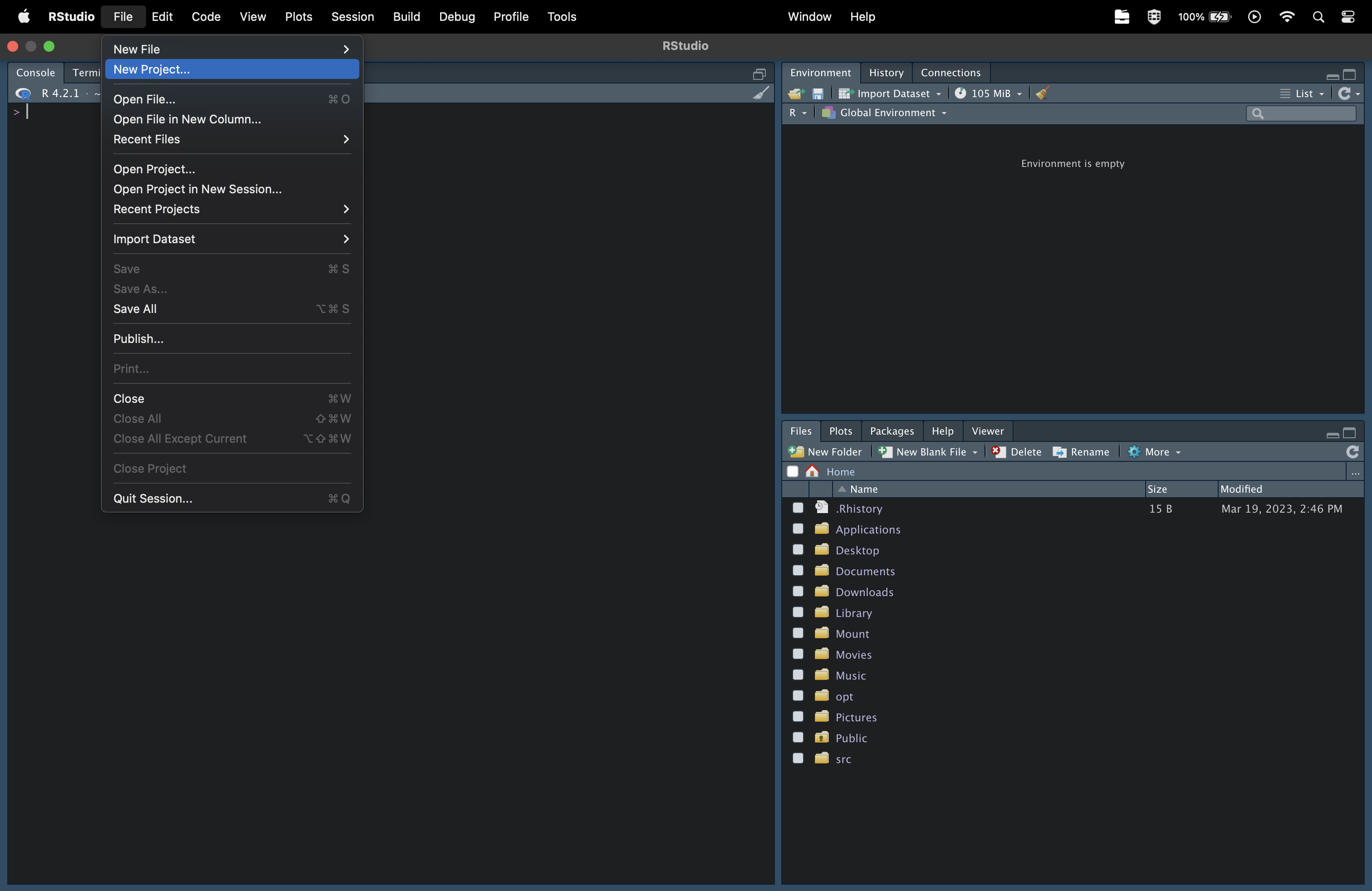The height and width of the screenshot is (891, 1372).
Task: Select the Downloads folder checkbox
Action: click(798, 591)
